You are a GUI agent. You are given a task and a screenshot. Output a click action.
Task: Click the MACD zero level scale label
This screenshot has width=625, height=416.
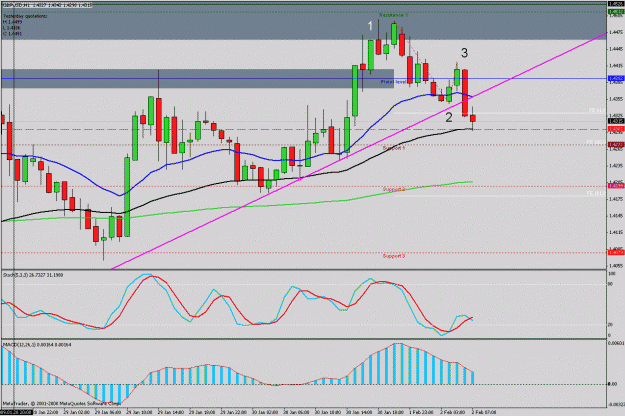pyautogui.click(x=612, y=384)
